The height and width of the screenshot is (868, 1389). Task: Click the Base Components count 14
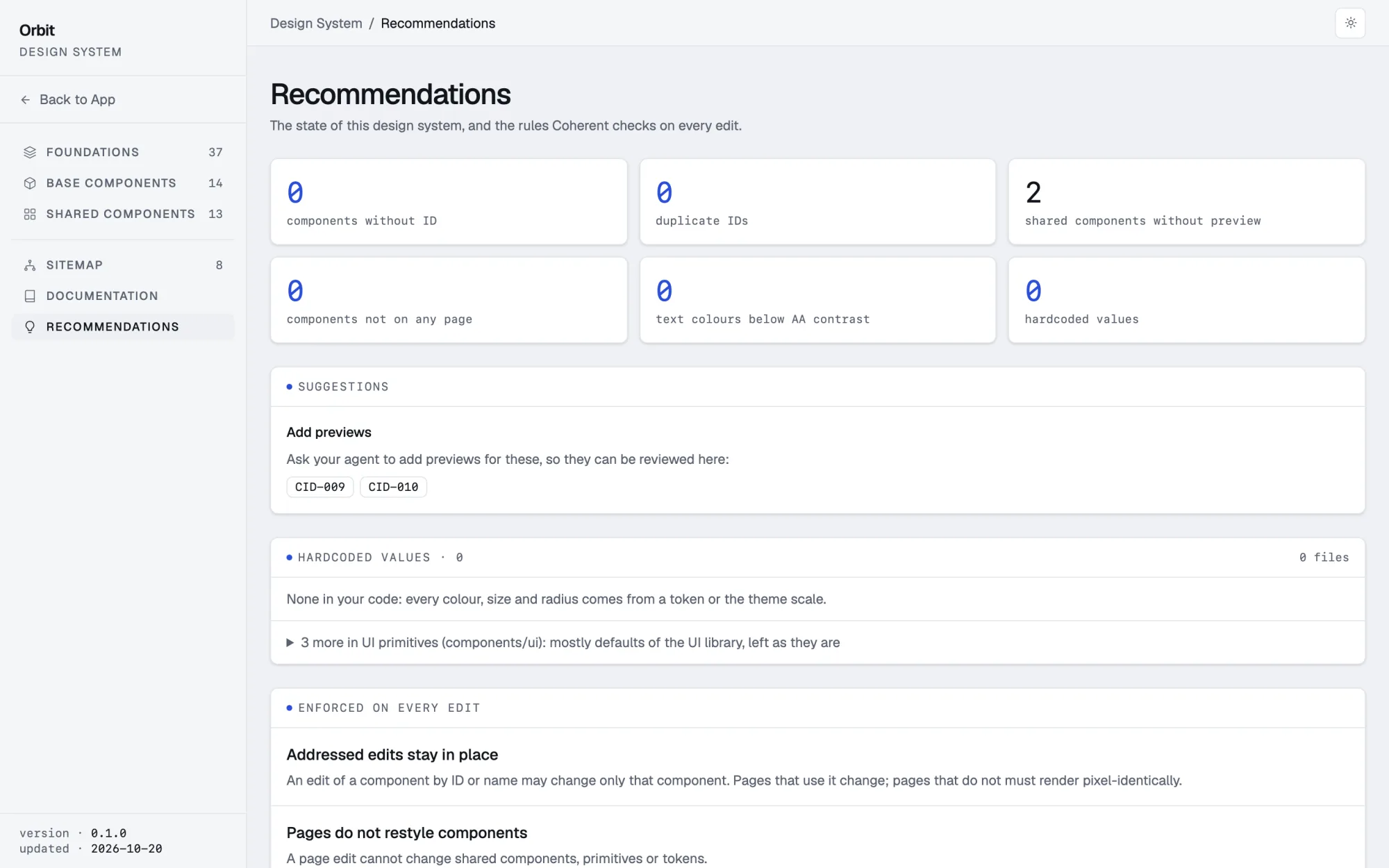coord(215,183)
